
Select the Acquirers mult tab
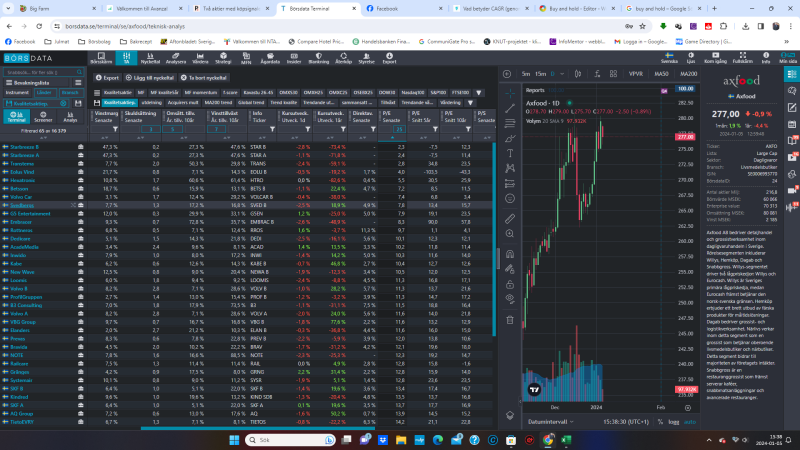(x=183, y=103)
